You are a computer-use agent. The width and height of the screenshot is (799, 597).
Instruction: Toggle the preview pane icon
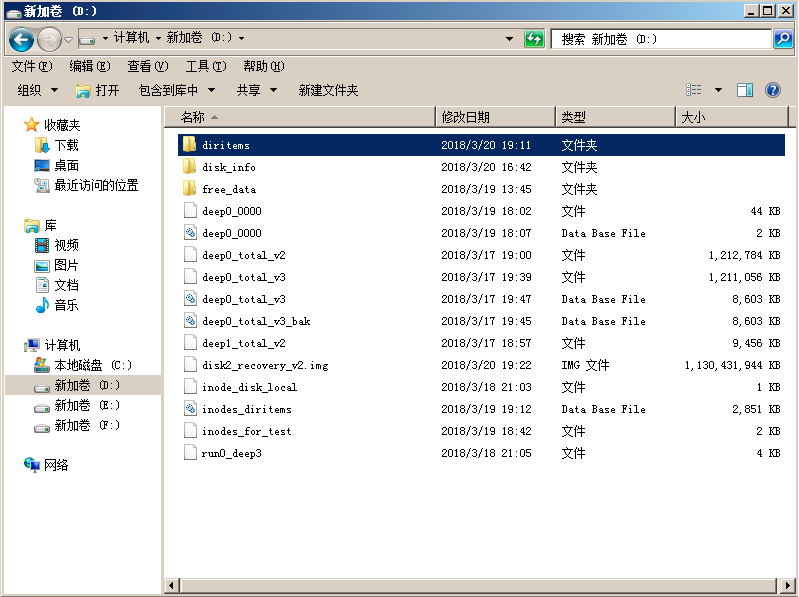(x=744, y=90)
